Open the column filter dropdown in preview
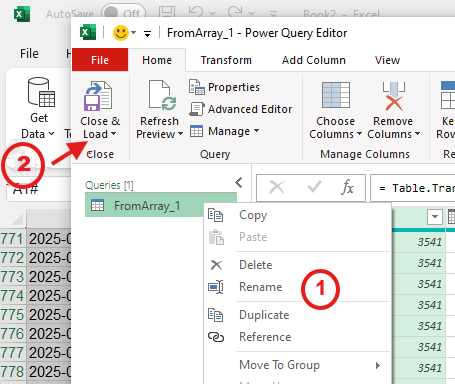 pyautogui.click(x=435, y=217)
